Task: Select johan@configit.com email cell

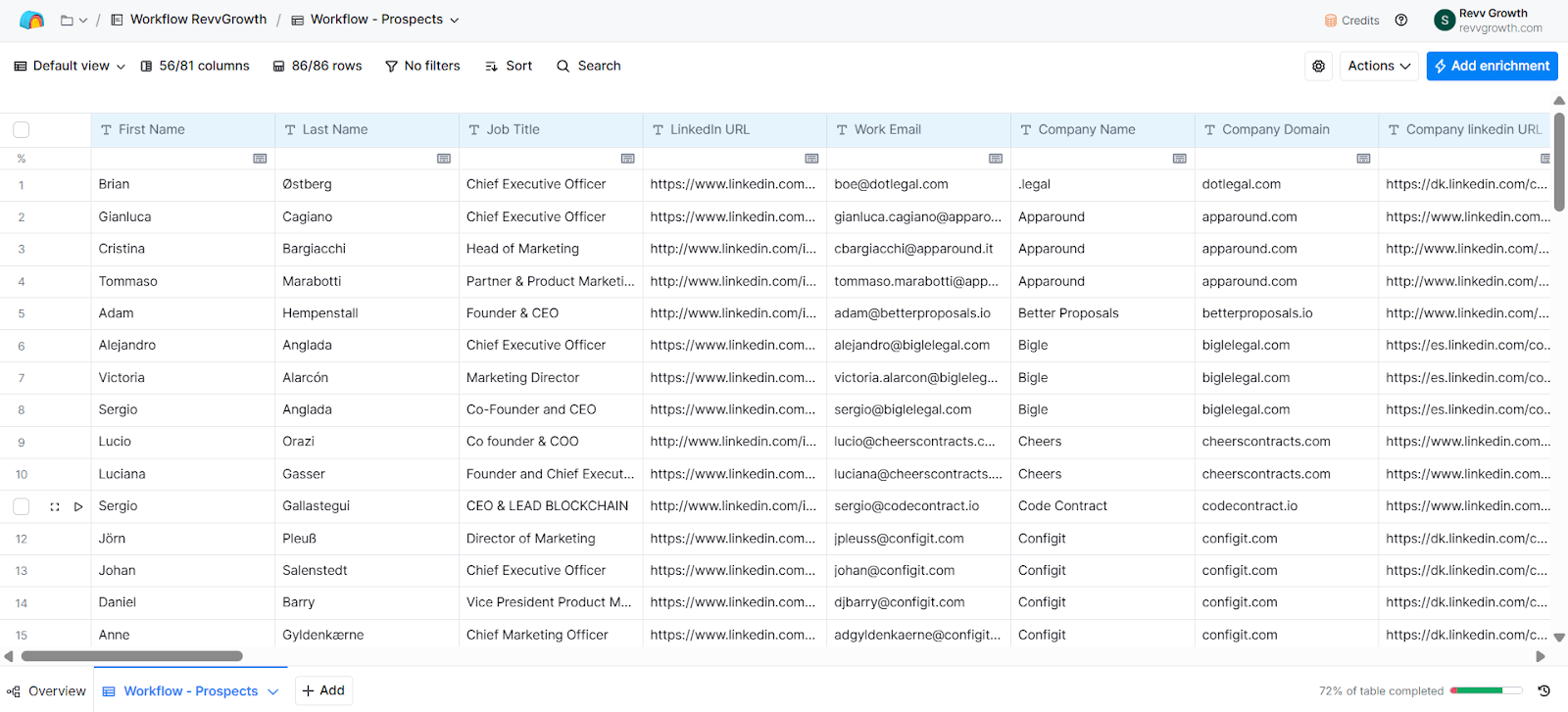Action: click(x=918, y=570)
